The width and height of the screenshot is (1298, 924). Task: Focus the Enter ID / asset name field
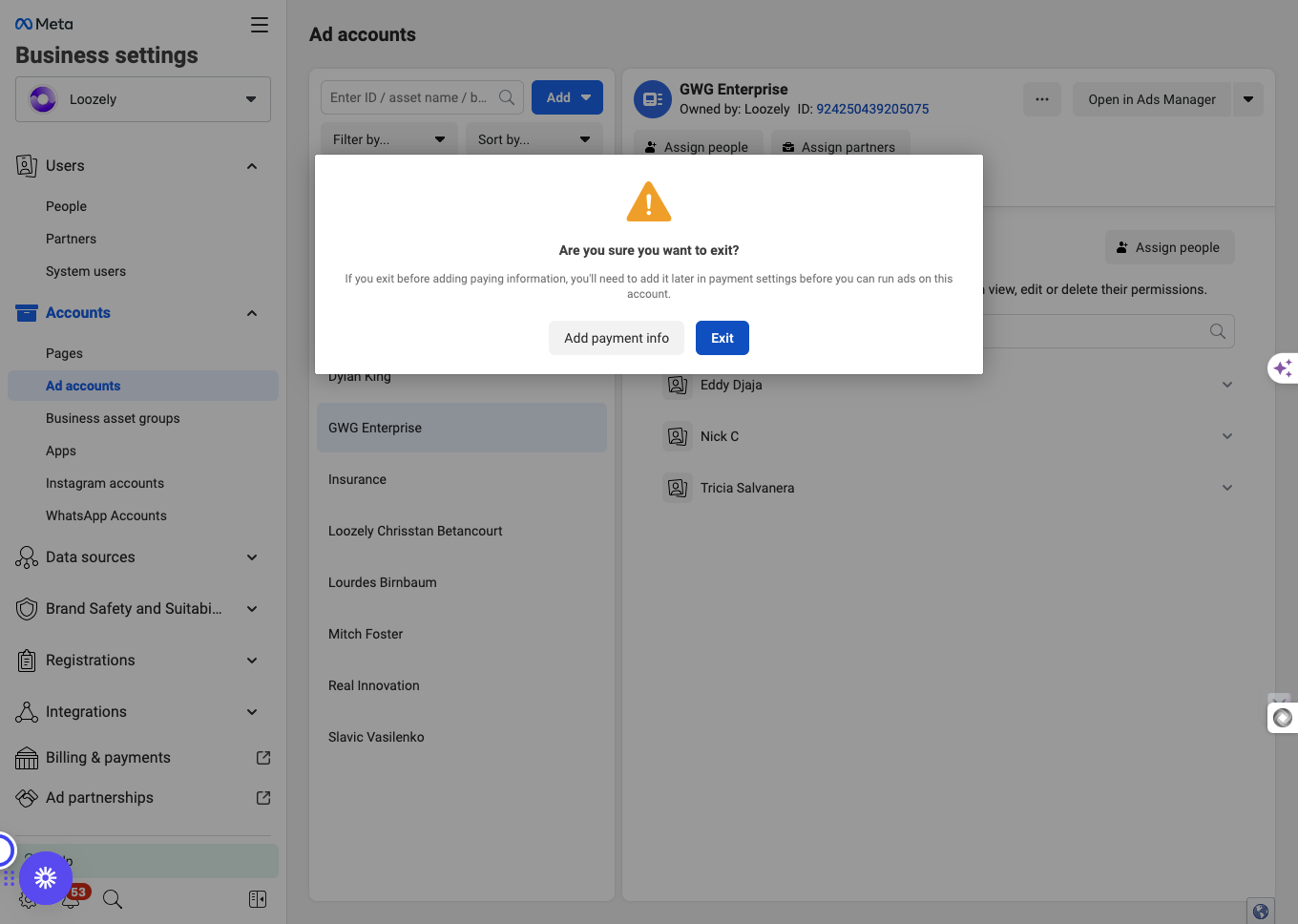point(422,97)
